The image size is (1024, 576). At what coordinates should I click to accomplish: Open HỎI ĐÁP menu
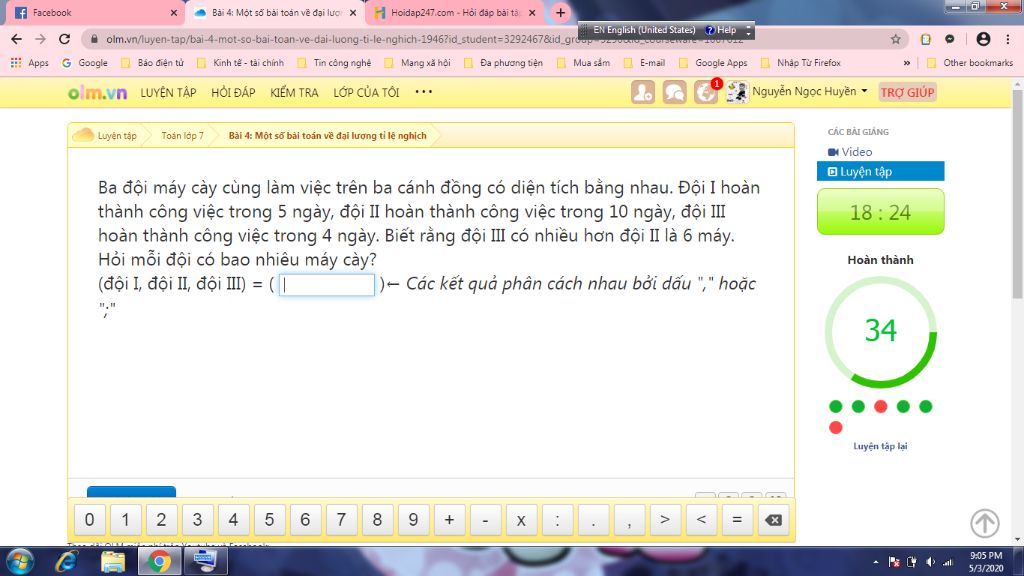(x=233, y=93)
